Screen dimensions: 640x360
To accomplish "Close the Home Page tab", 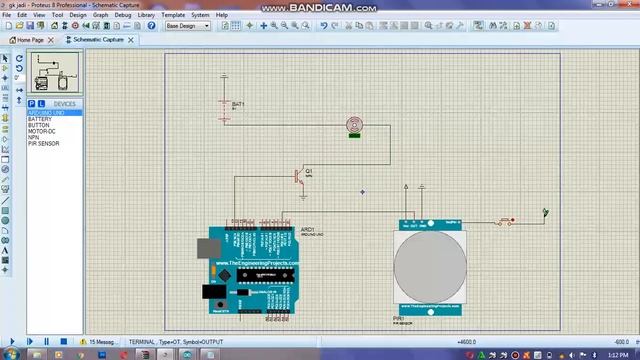I will (51, 40).
